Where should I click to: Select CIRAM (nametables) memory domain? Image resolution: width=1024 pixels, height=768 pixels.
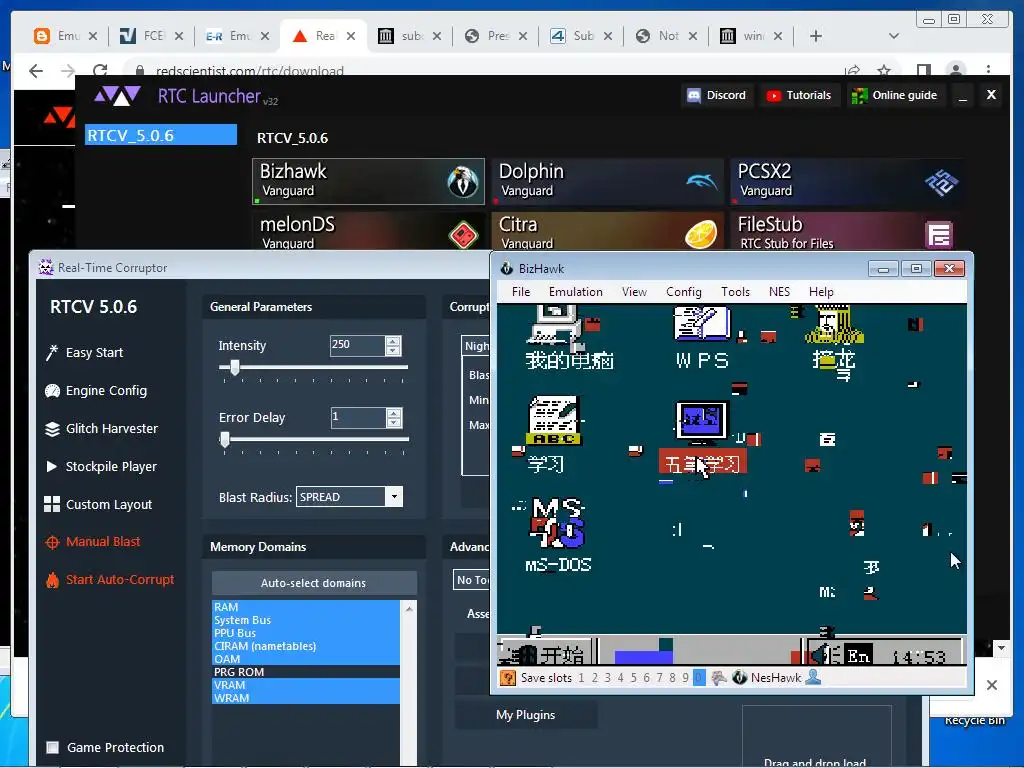point(306,647)
